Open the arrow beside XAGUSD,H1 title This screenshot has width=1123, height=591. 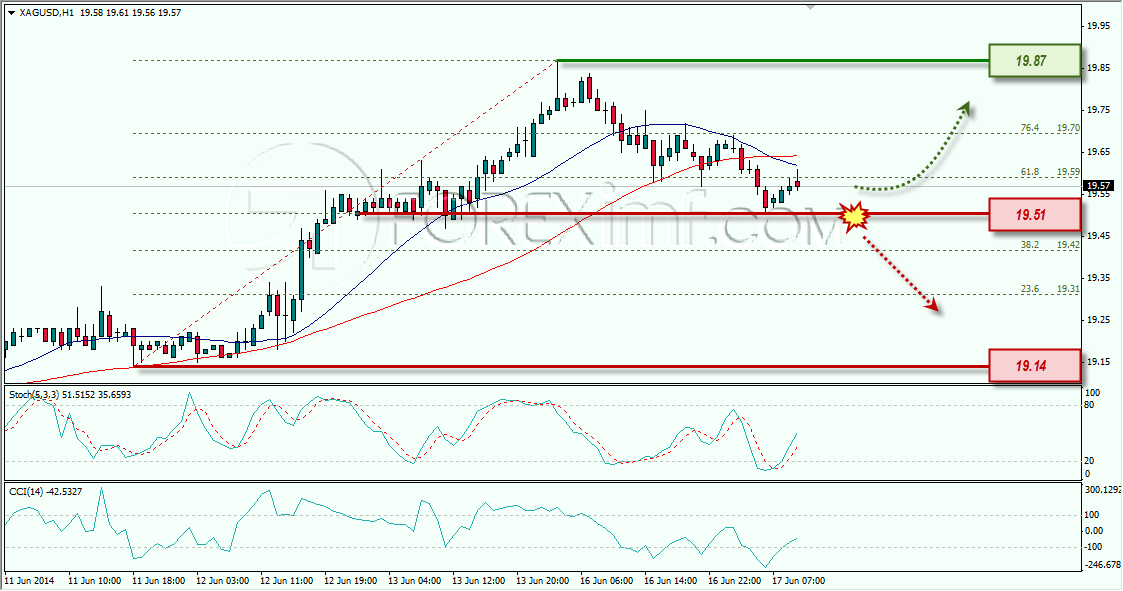tap(12, 13)
